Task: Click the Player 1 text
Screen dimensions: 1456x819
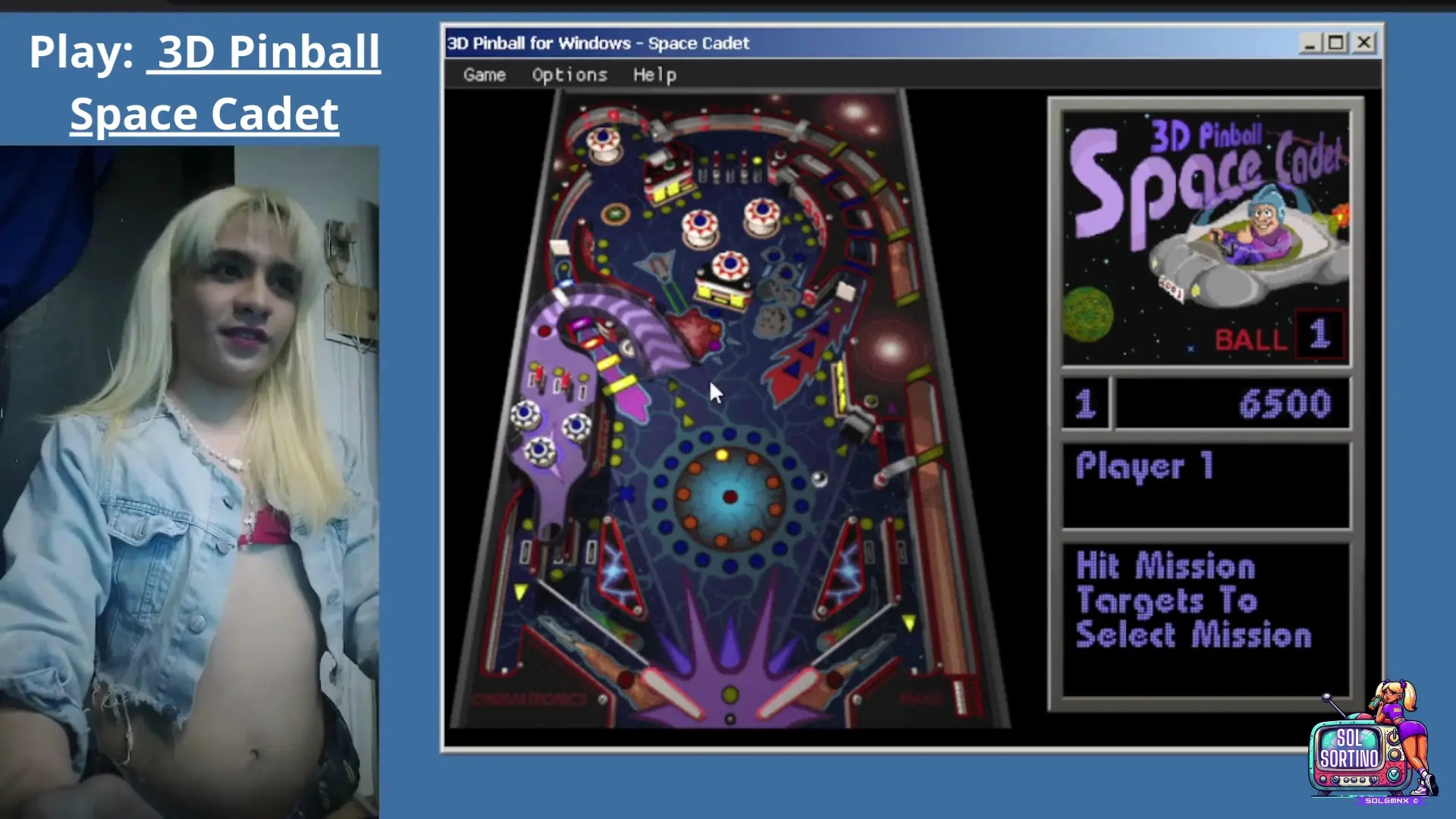Action: 1144,466
